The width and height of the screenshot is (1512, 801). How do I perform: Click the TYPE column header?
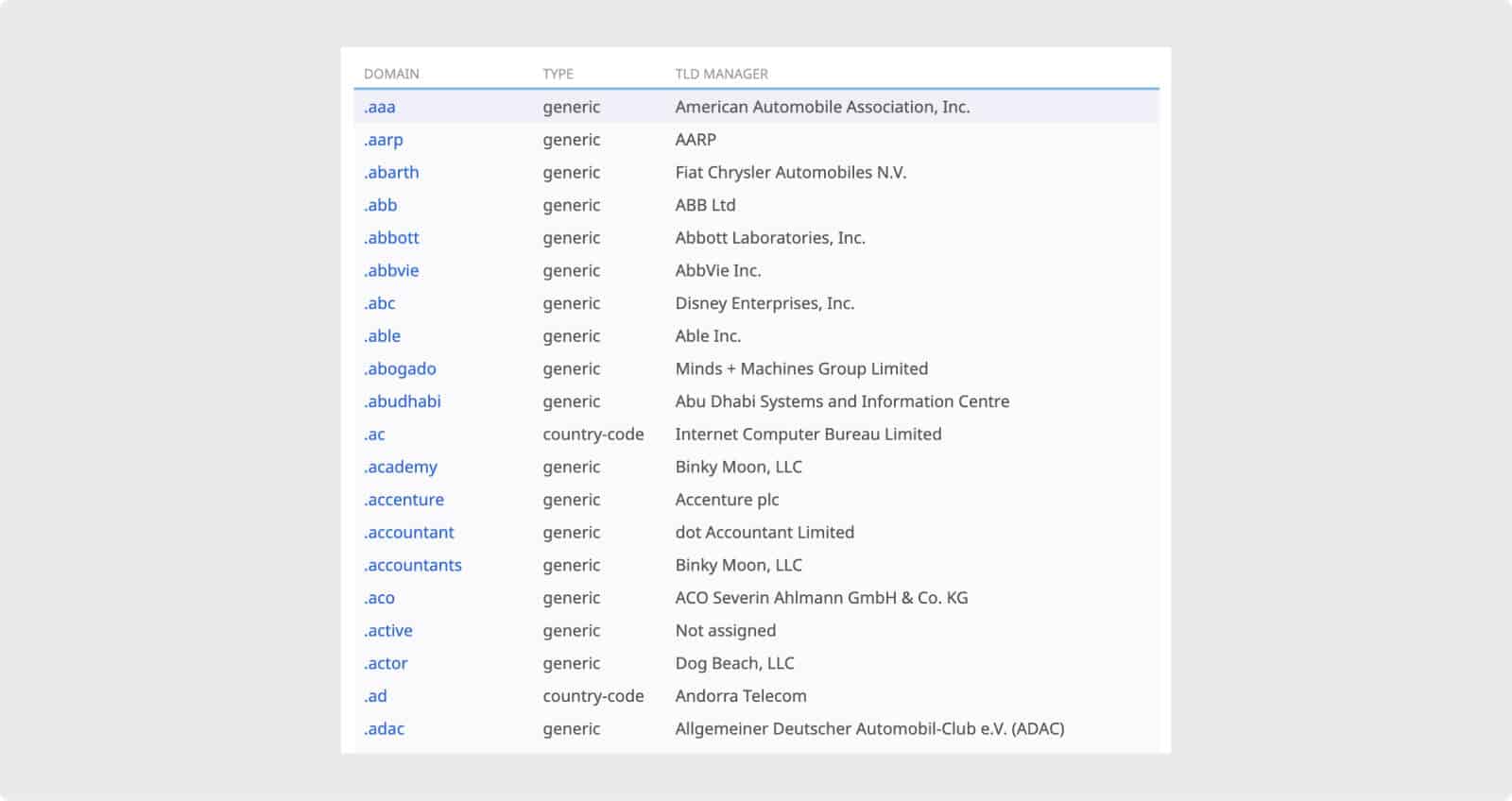(x=558, y=74)
